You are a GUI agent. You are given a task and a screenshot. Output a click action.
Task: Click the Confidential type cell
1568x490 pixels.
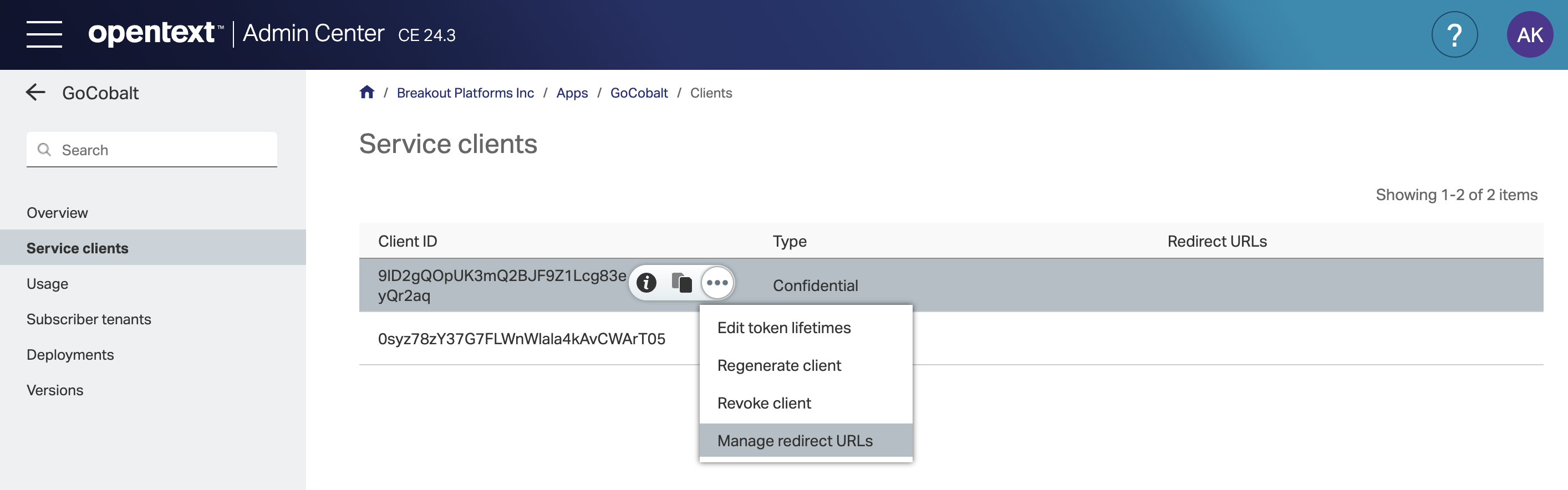815,285
